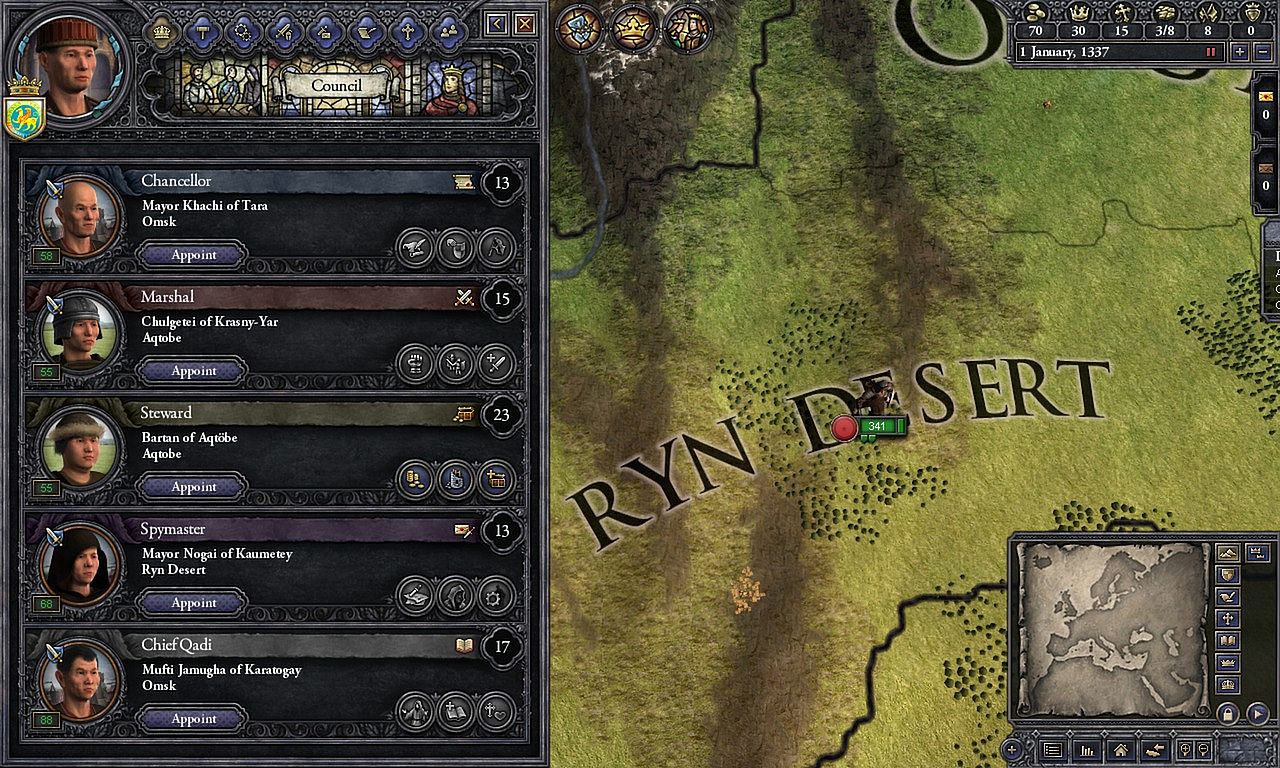The image size is (1280, 768).
Task: Increase game speed with the plus button
Action: pyautogui.click(x=1240, y=52)
